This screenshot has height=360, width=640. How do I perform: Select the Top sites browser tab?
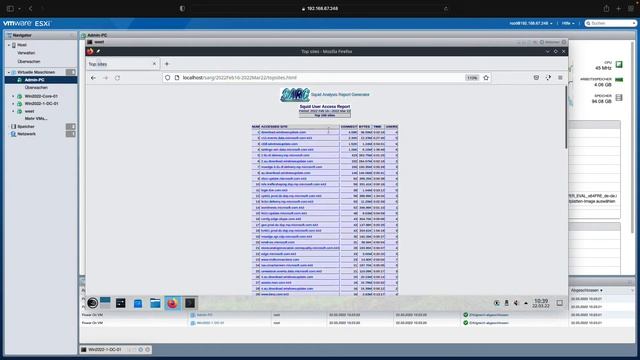(x=122, y=64)
